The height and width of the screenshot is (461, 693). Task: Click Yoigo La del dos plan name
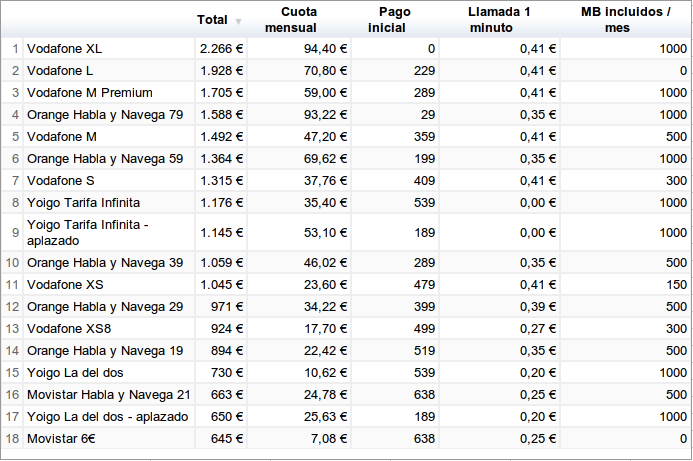coord(75,373)
